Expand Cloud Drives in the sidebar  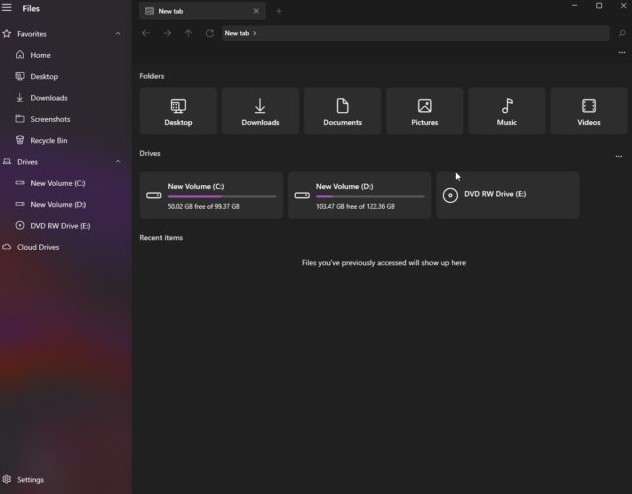coord(38,247)
